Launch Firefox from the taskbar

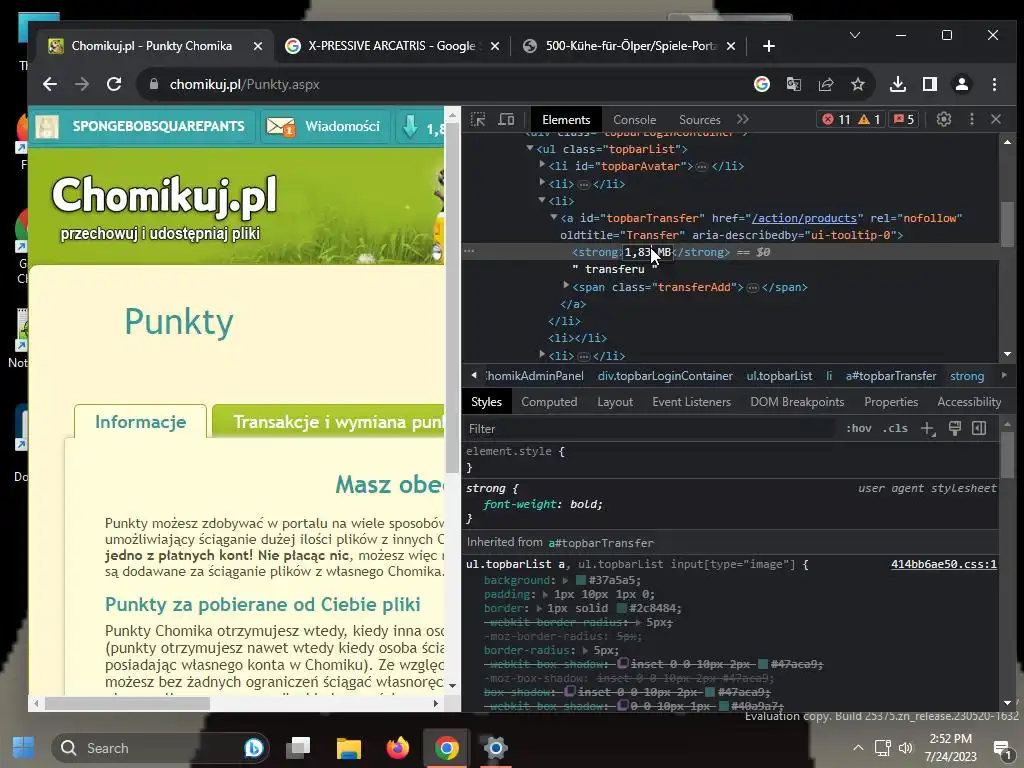tap(397, 748)
